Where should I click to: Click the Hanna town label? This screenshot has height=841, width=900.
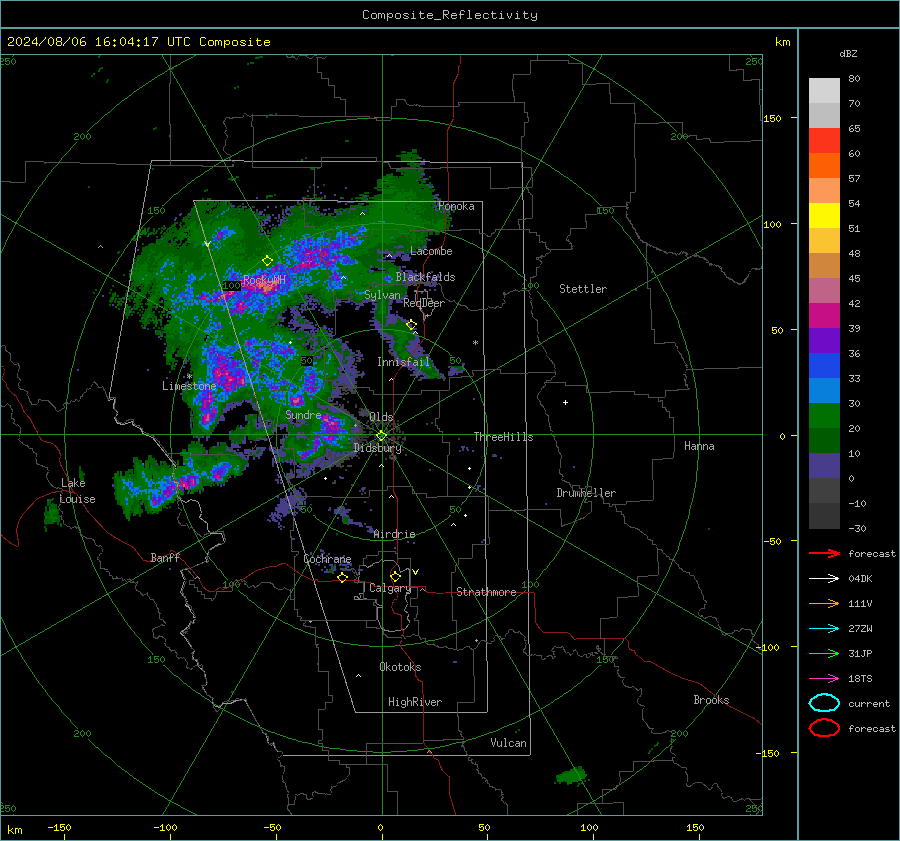699,446
